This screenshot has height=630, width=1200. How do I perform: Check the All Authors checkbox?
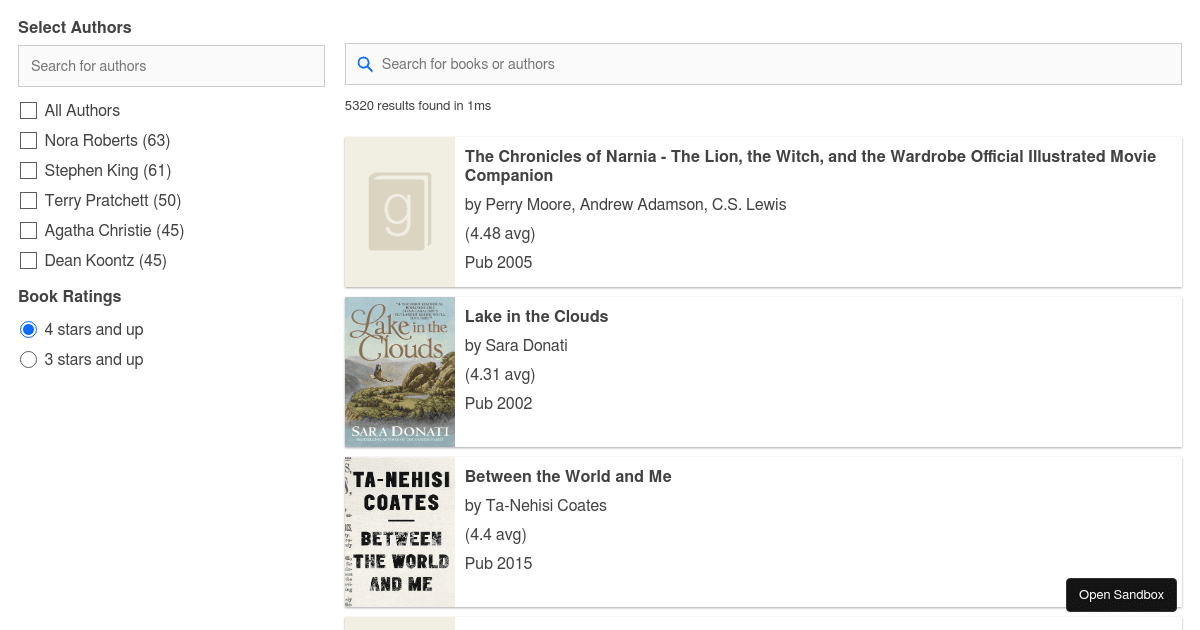(29, 110)
